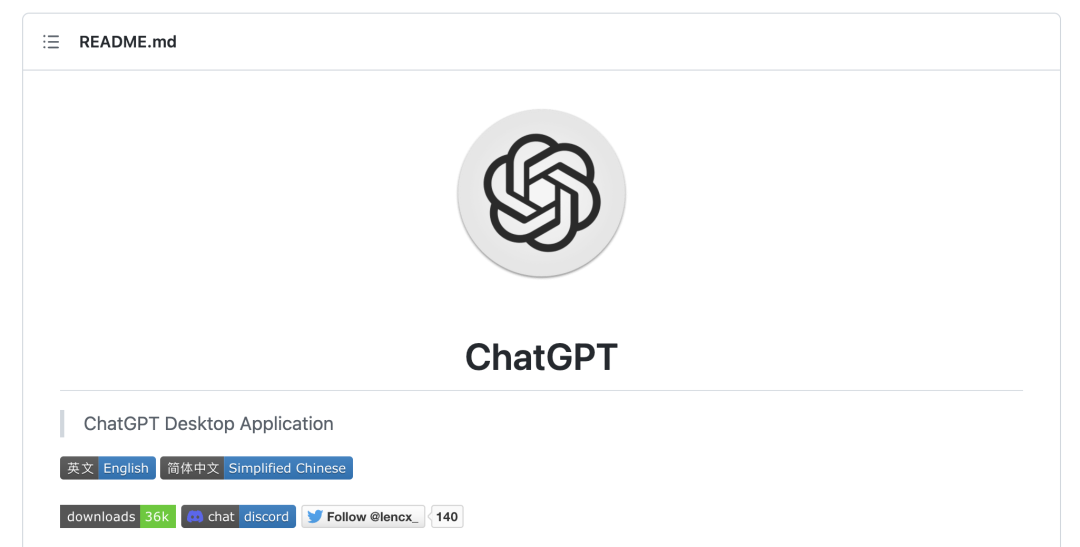Click the 简体中文 badge label
Screen dimensions: 1080x547
pos(192,468)
